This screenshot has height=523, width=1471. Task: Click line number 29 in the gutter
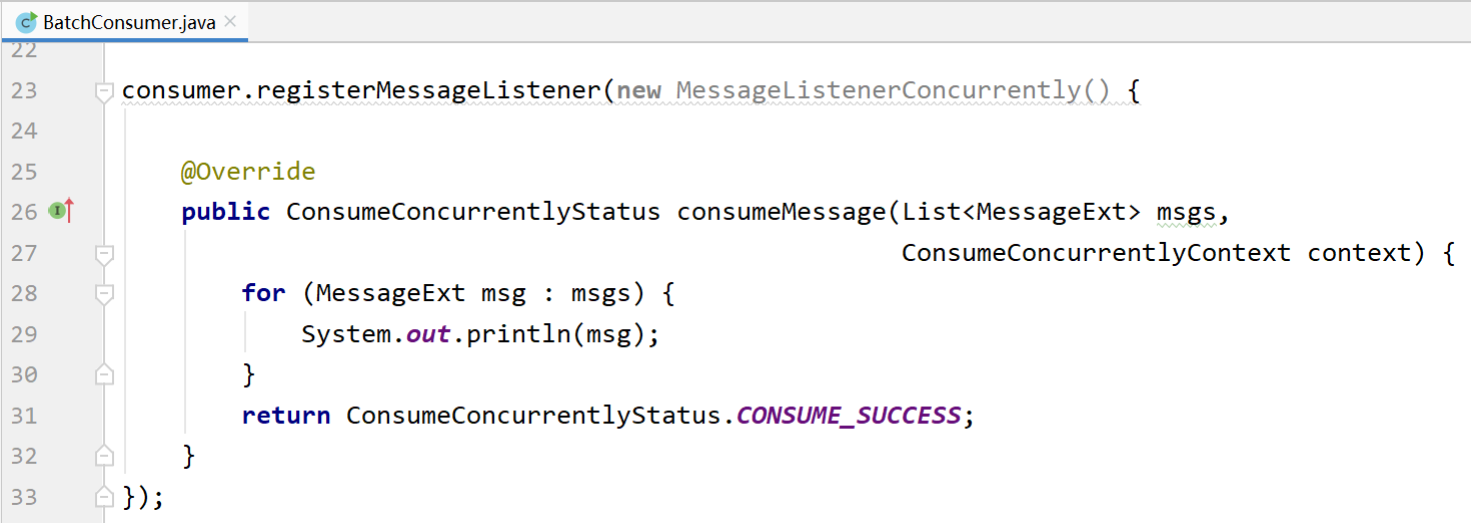coord(23,334)
